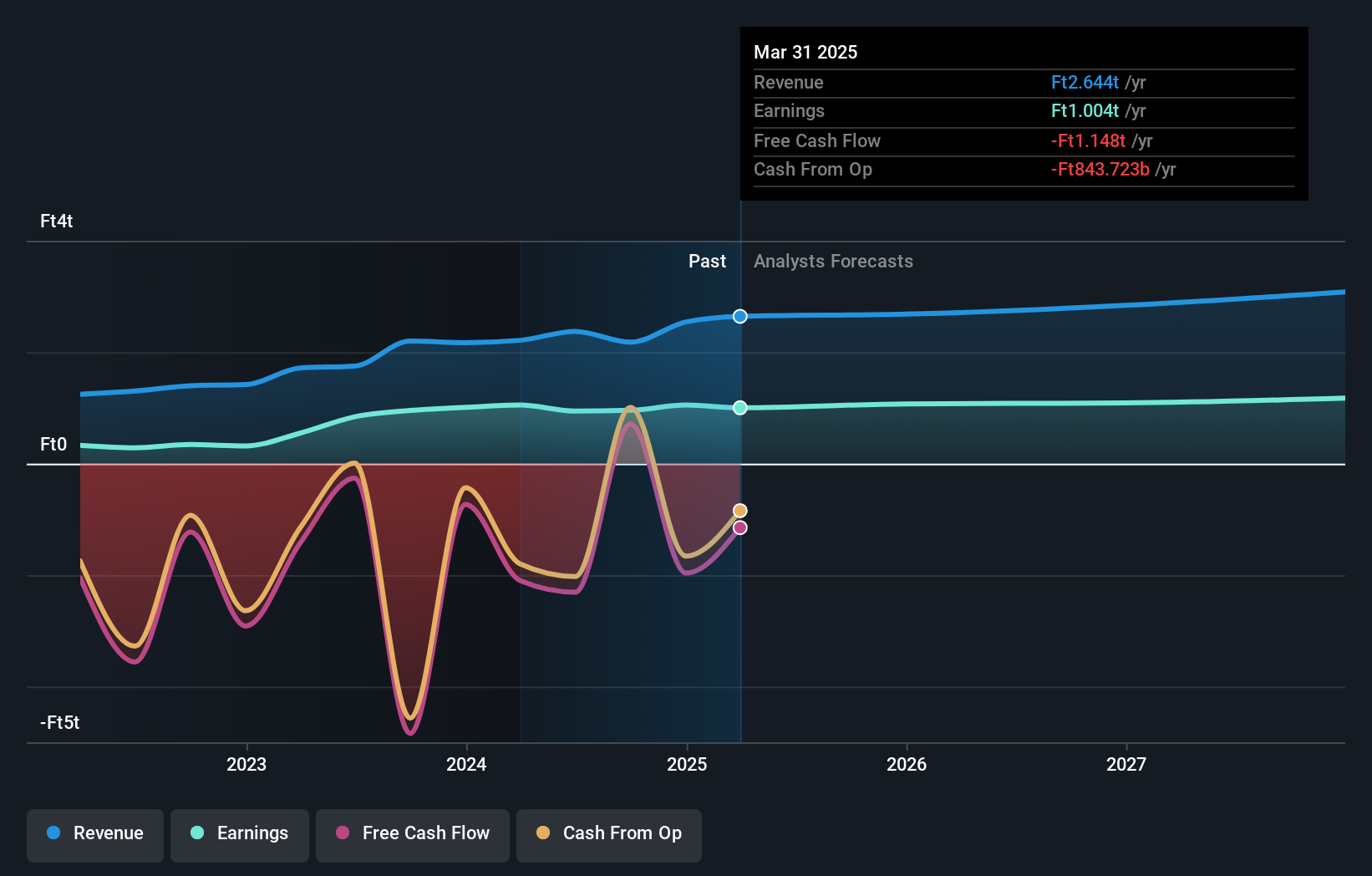Toggle the Free Cash Flow legend series
The height and width of the screenshot is (876, 1372).
coord(413,835)
